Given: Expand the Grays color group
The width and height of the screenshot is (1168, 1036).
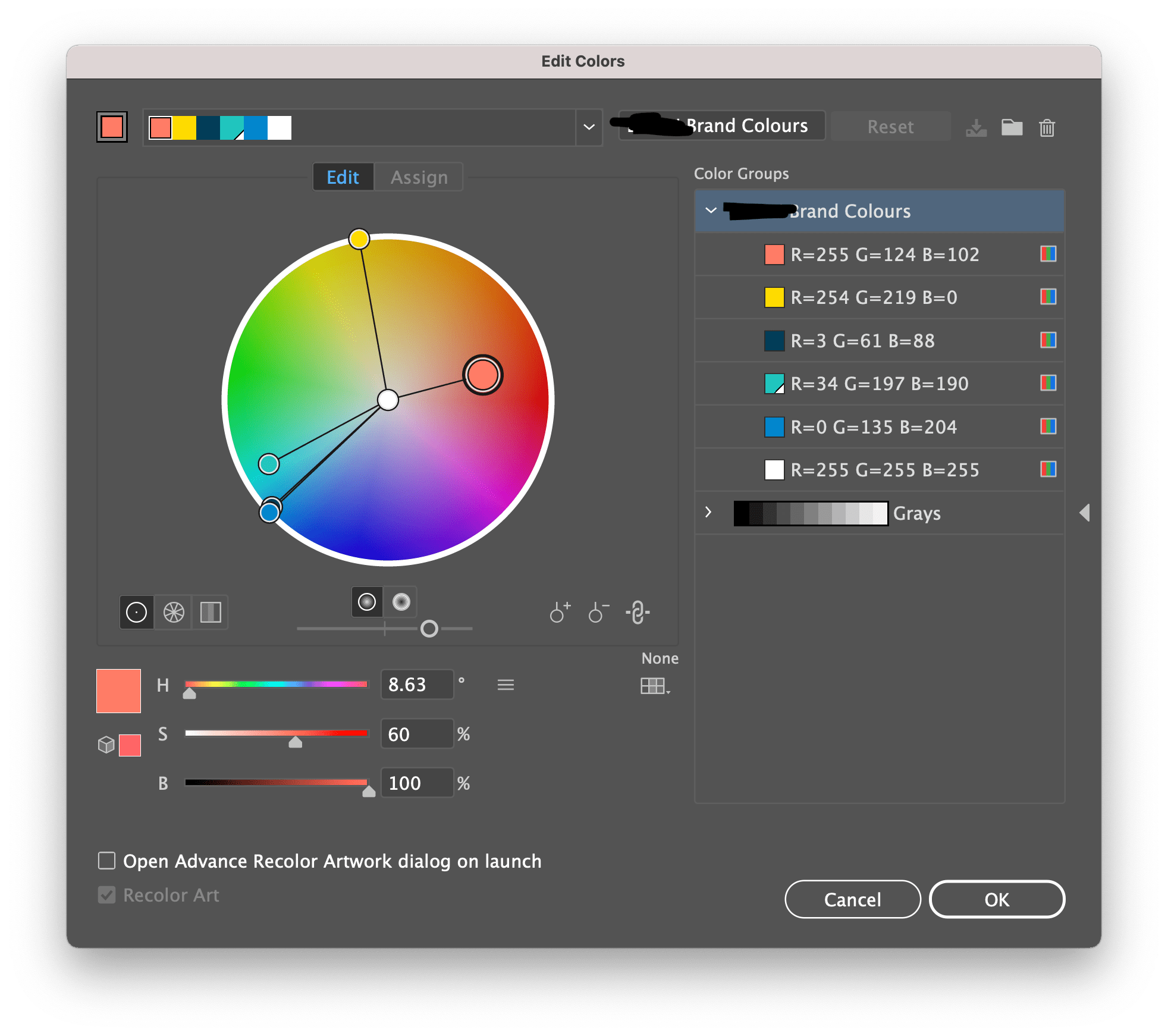Looking at the screenshot, I should point(708,513).
